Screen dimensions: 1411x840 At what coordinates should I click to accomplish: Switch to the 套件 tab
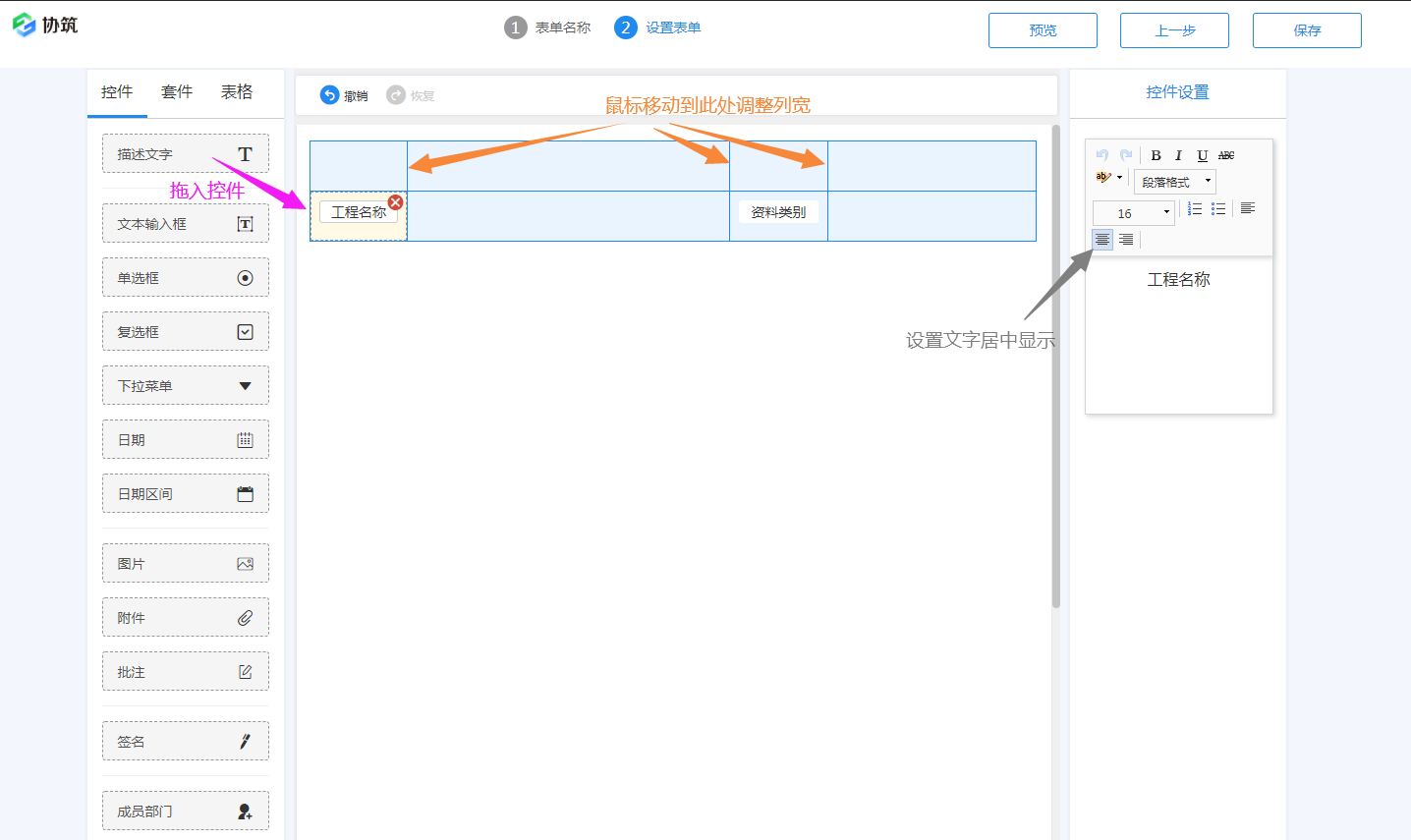pyautogui.click(x=177, y=92)
